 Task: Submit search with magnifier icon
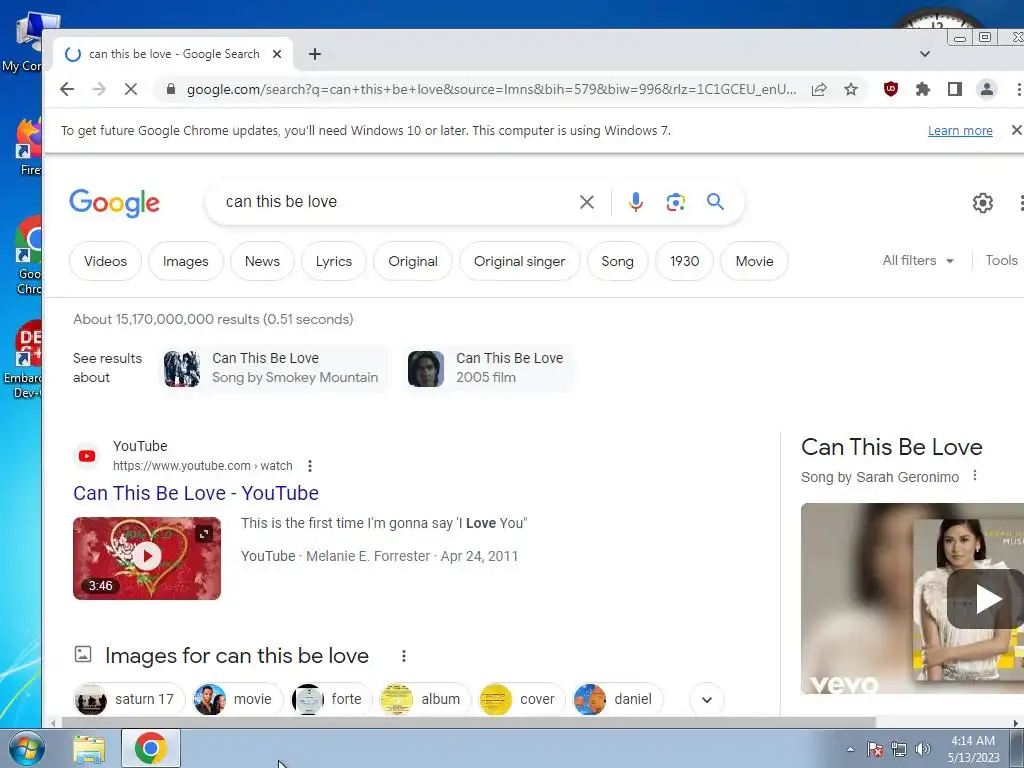tap(716, 202)
